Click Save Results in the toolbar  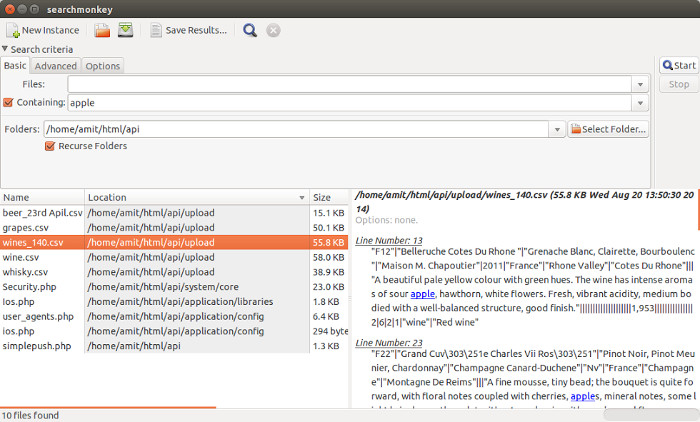click(189, 30)
